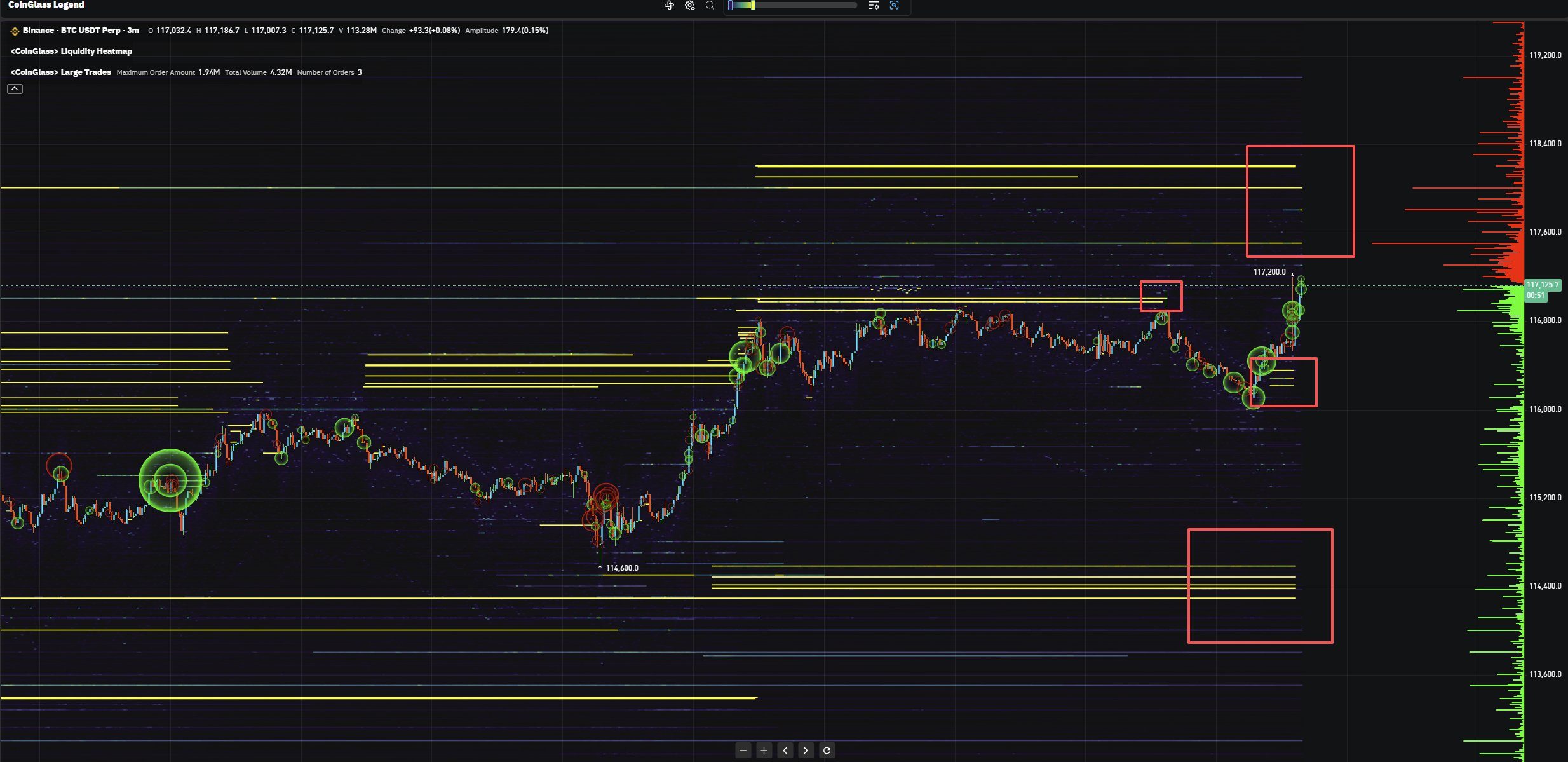The width and height of the screenshot is (1568, 762).
Task: Click the CoinGlass Legend heading
Action: 46,5
